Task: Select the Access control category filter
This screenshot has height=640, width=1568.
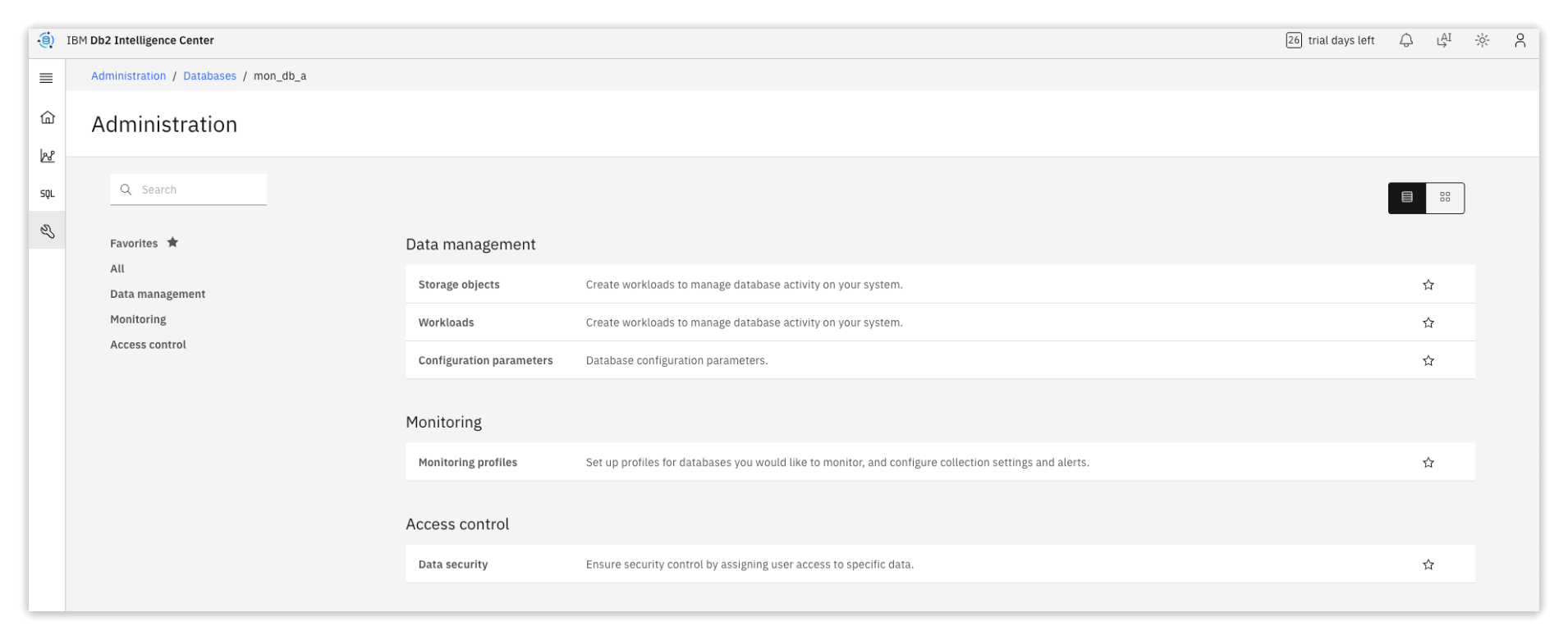Action: click(148, 345)
